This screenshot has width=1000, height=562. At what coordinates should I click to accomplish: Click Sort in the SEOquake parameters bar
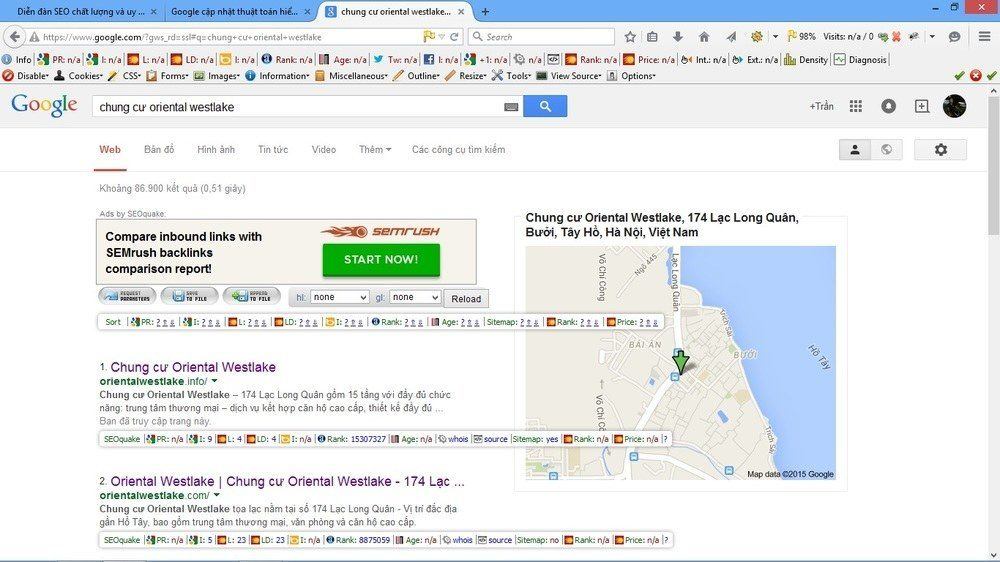pyautogui.click(x=113, y=322)
